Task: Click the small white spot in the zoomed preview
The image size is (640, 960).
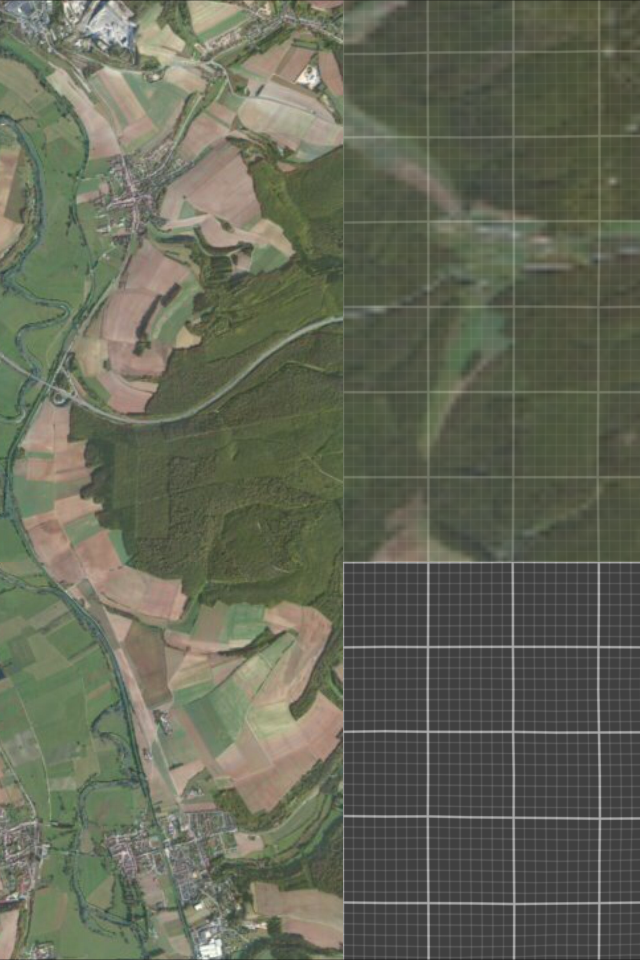Action: (x=612, y=182)
